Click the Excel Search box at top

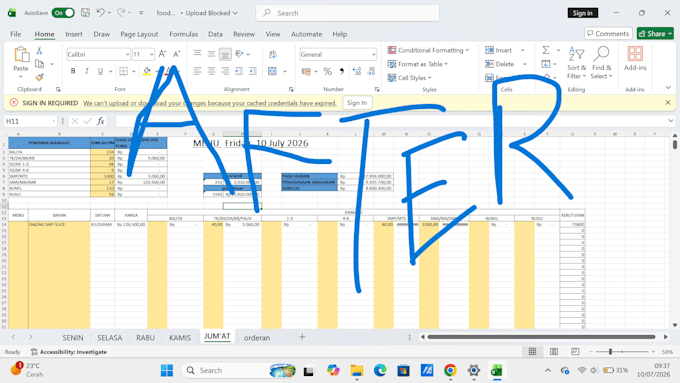click(347, 13)
